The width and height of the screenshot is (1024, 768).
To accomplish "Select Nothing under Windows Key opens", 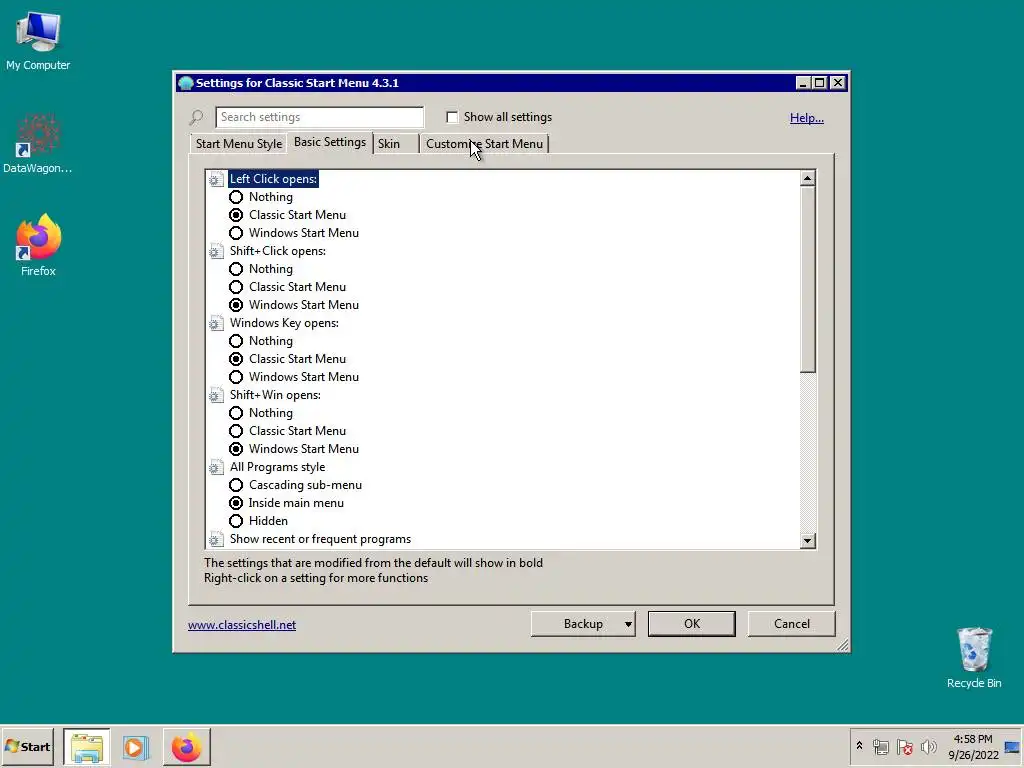I will click(x=236, y=341).
